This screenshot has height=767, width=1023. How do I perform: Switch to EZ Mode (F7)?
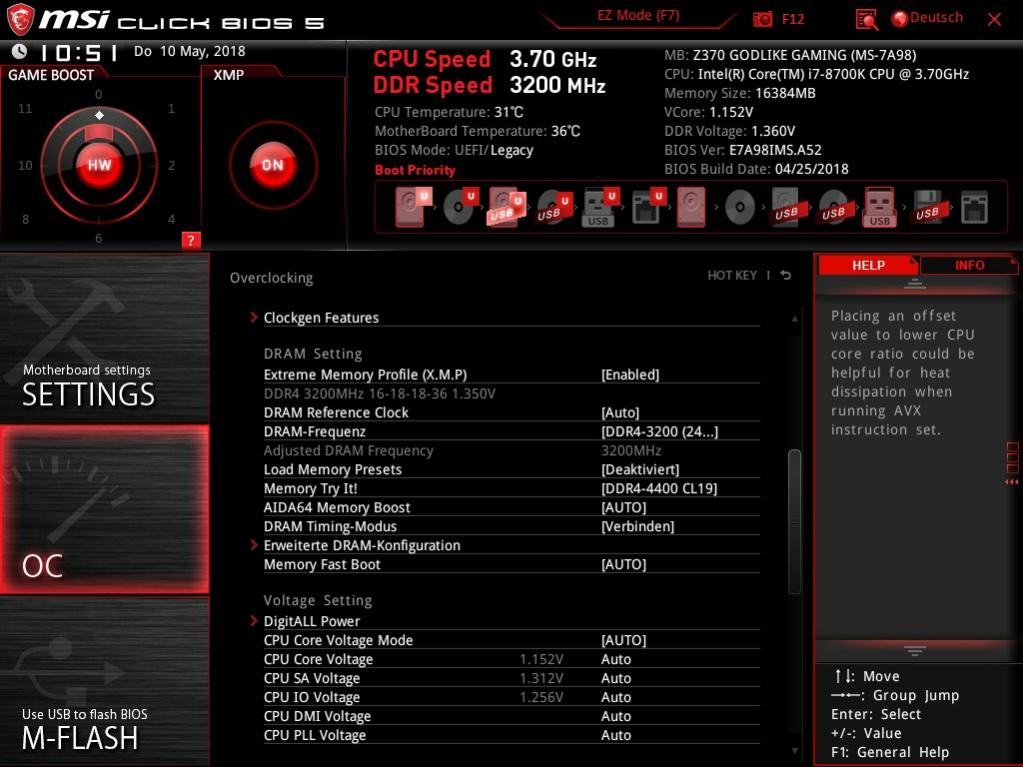pyautogui.click(x=638, y=16)
